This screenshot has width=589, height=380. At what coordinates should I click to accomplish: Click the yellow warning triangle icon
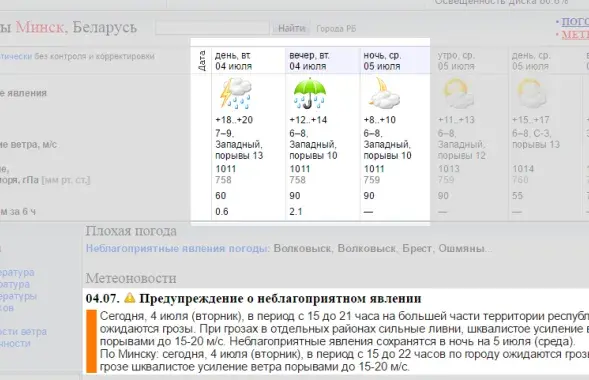point(130,298)
